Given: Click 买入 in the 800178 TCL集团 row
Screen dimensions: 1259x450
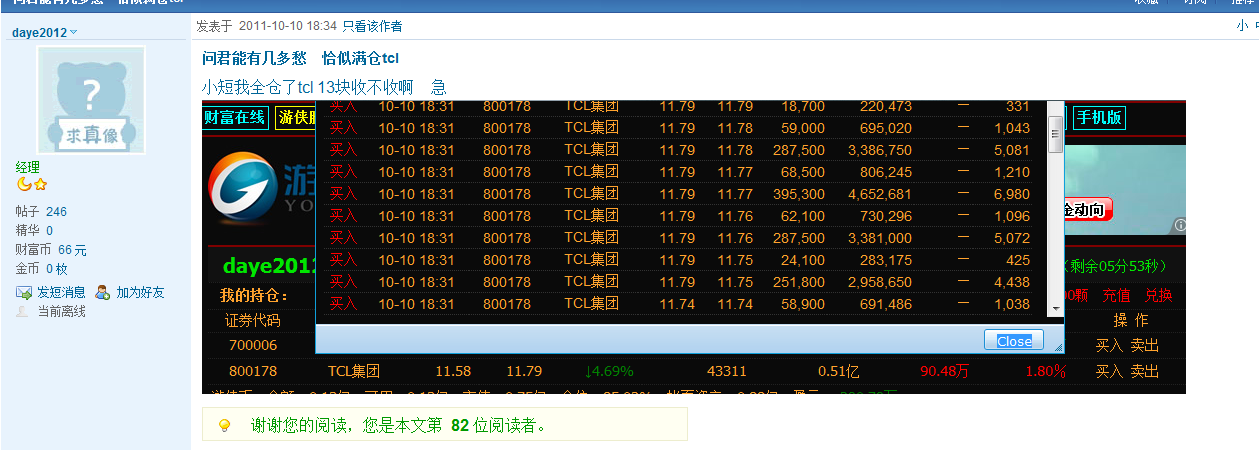Looking at the screenshot, I should coord(1110,371).
